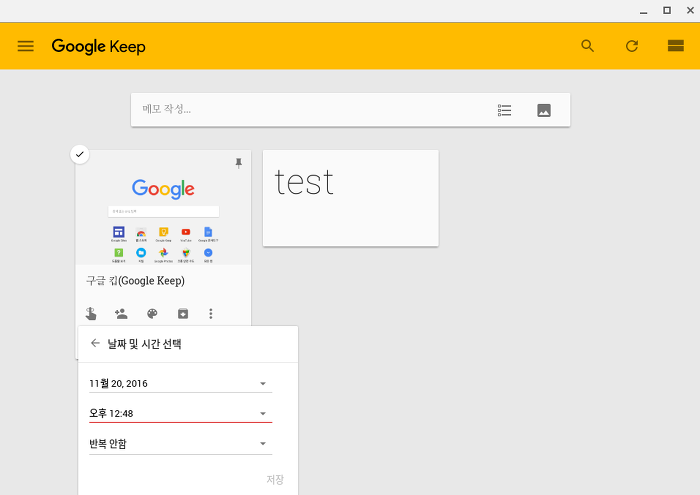Open the three-dot more menu
Screen dimensions: 700x495
pyautogui.click(x=211, y=313)
